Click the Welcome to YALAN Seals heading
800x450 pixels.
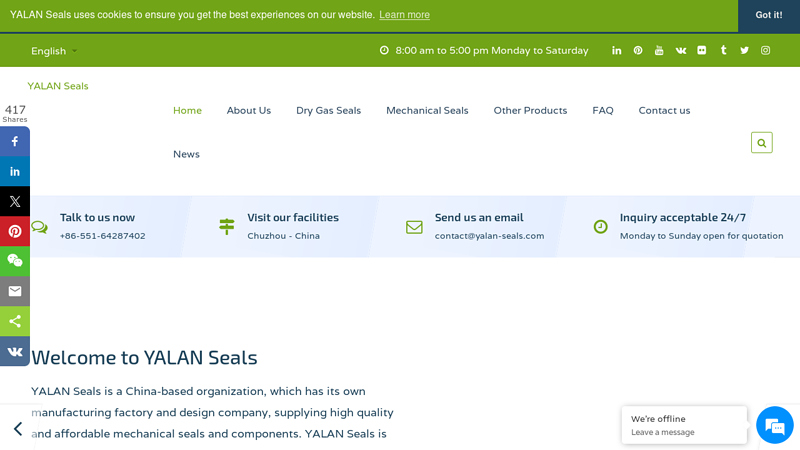144,358
